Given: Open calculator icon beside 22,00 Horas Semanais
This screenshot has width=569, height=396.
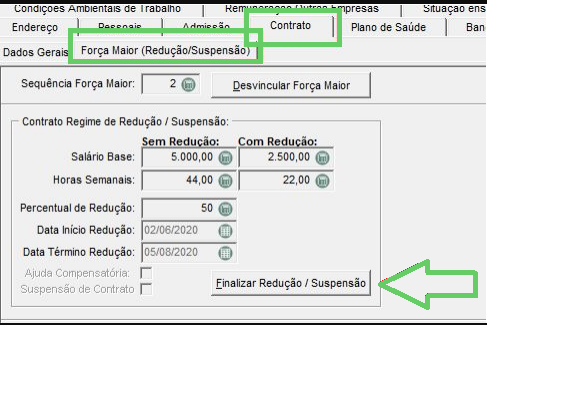Looking at the screenshot, I should [322, 181].
